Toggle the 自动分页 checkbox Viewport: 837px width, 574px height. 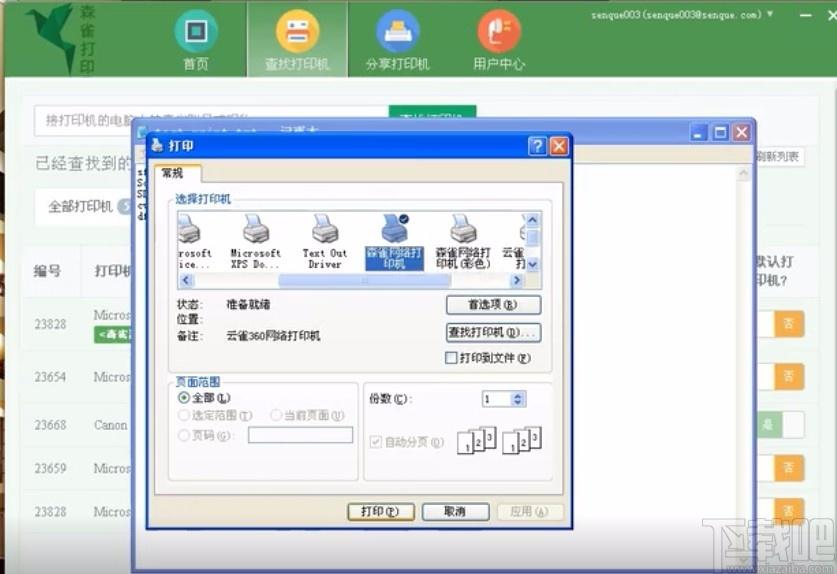coord(375,442)
